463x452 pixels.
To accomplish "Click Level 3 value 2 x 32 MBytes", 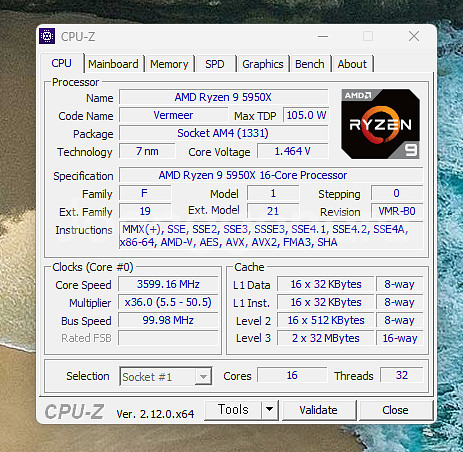I will pyautogui.click(x=326, y=338).
